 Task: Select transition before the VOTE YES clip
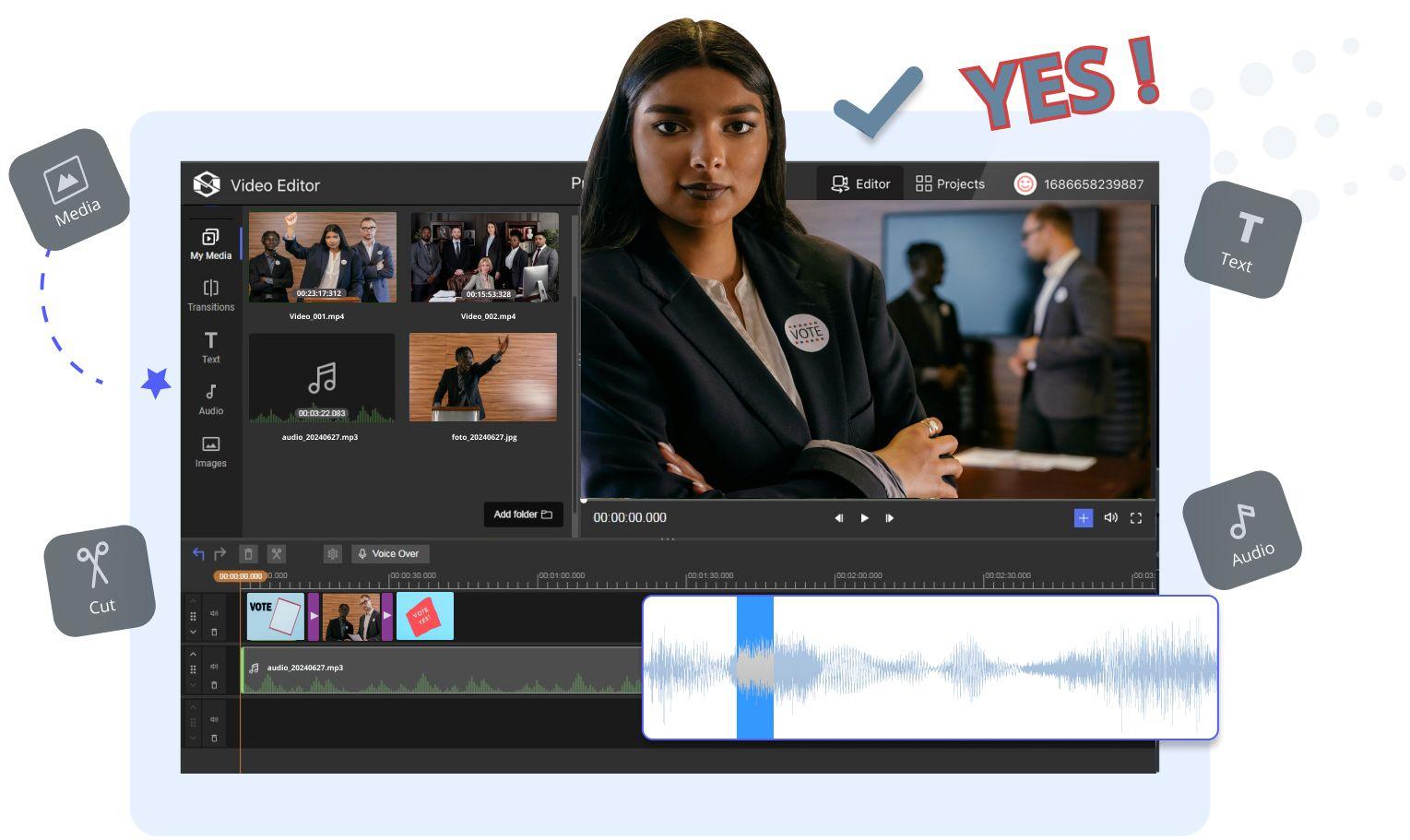(x=387, y=616)
